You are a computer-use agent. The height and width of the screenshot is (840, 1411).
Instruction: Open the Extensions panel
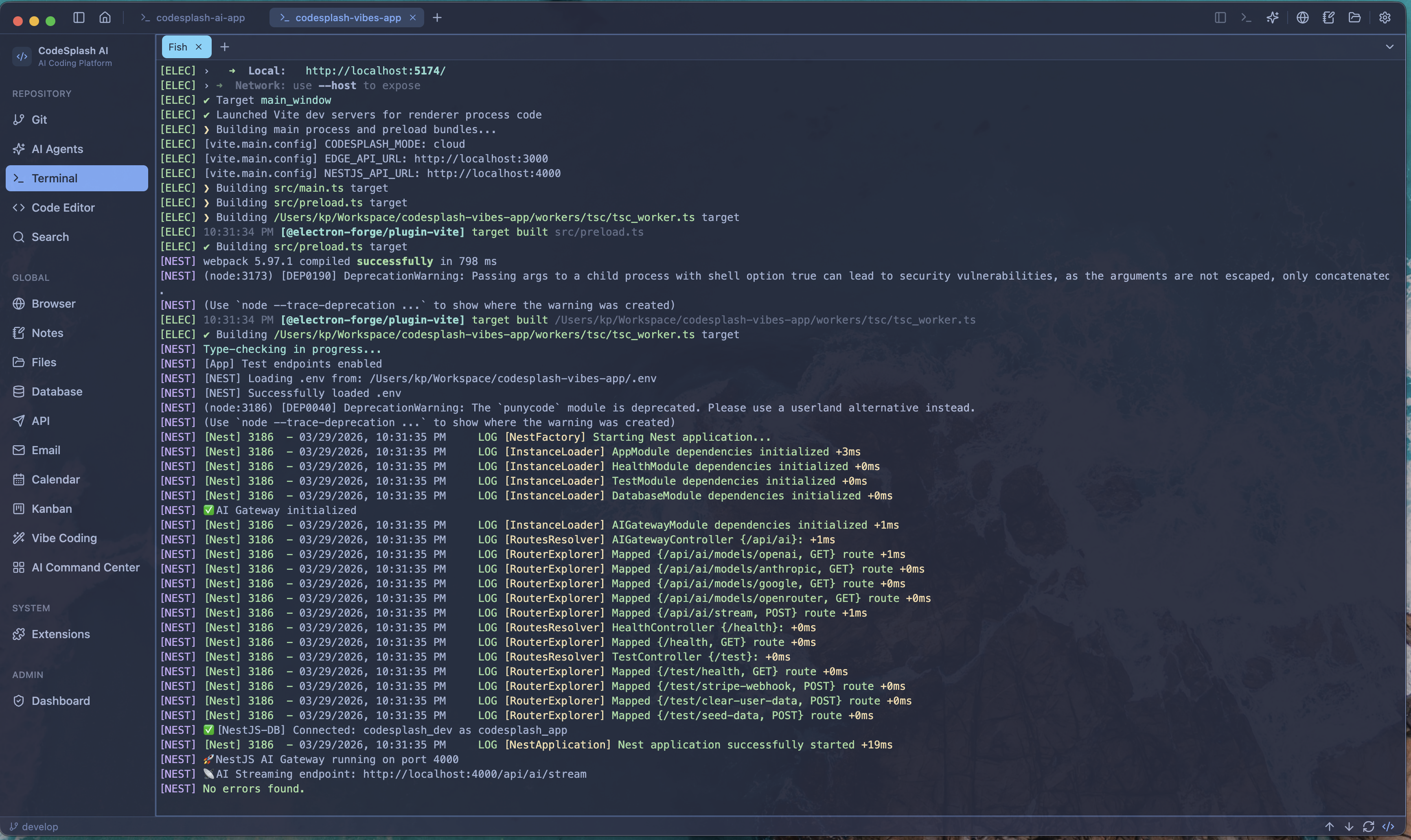pyautogui.click(x=60, y=634)
